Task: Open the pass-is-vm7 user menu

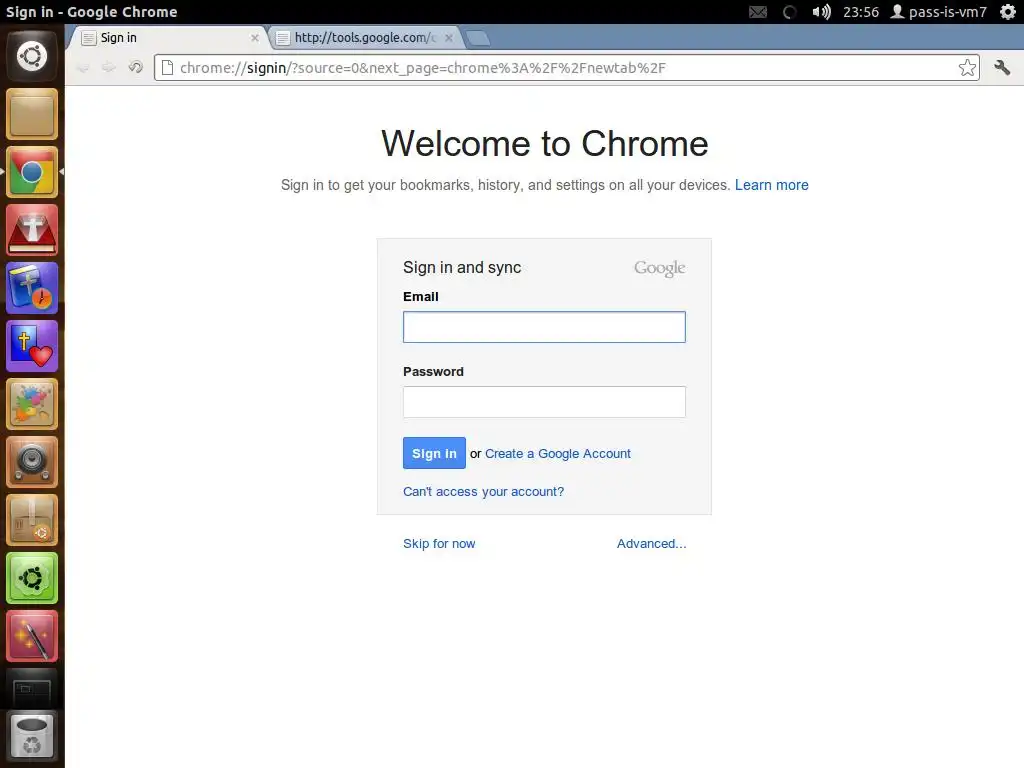Action: tap(939, 12)
